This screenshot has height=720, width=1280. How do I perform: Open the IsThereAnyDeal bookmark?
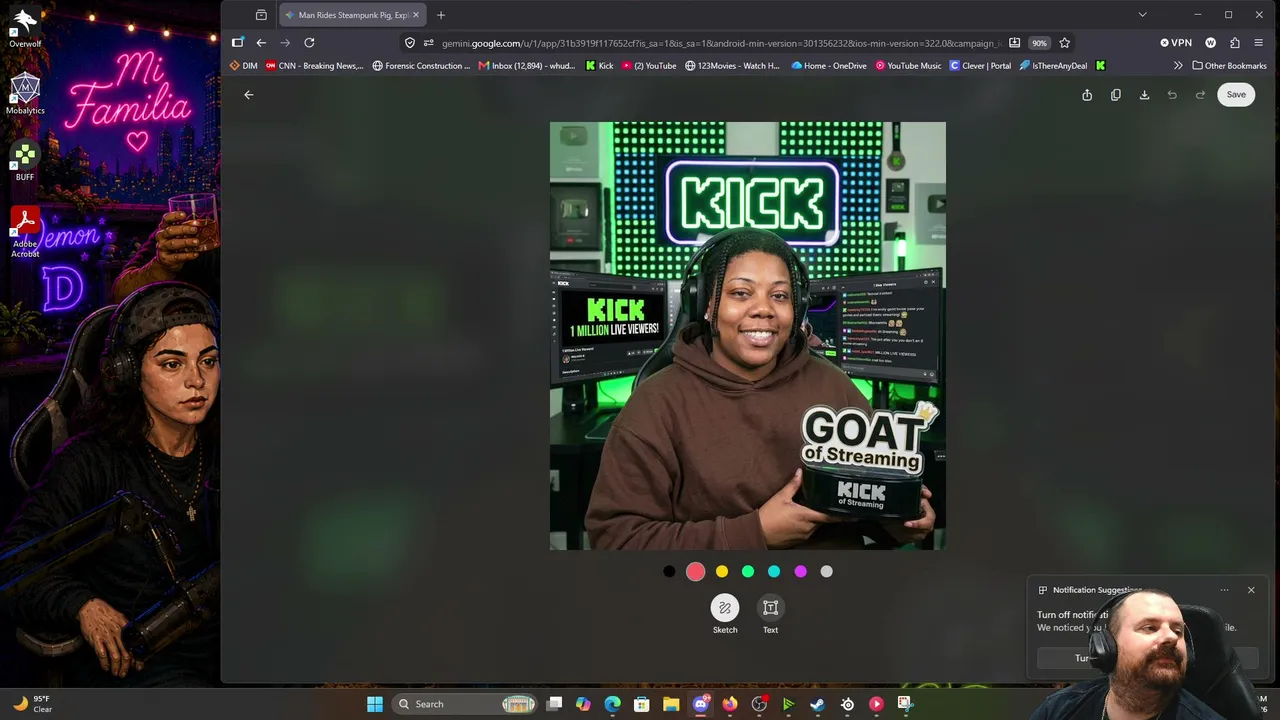point(1053,66)
